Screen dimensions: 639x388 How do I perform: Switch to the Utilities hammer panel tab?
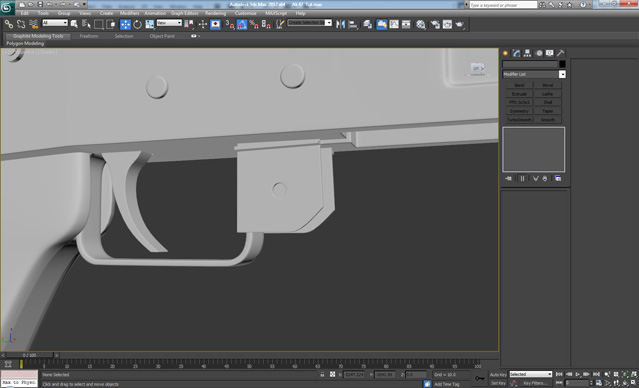click(x=560, y=53)
